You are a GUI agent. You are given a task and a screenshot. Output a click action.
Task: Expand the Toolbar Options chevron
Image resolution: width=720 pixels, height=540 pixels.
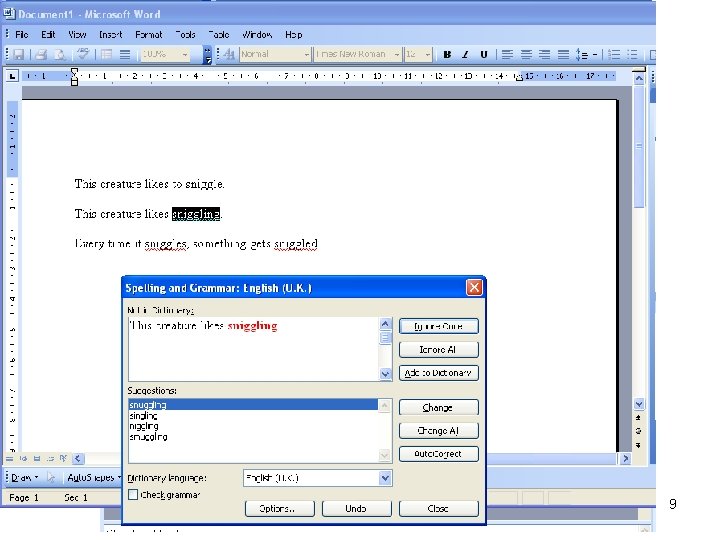tap(208, 55)
